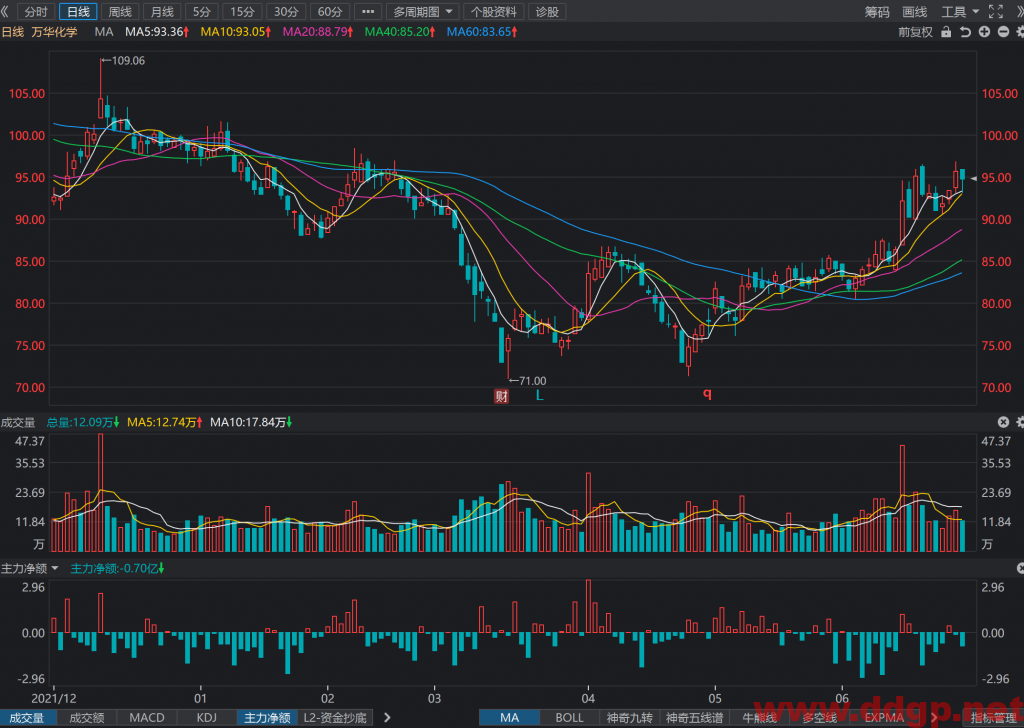
Task: Open the 多周期图 dropdown
Action: 423,12
